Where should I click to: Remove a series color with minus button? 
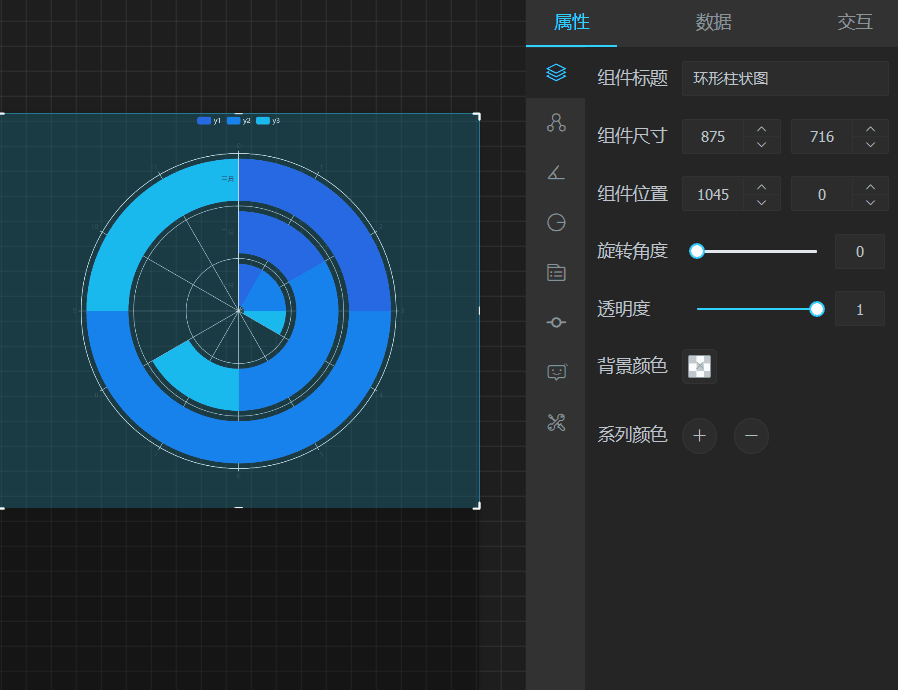click(x=751, y=436)
